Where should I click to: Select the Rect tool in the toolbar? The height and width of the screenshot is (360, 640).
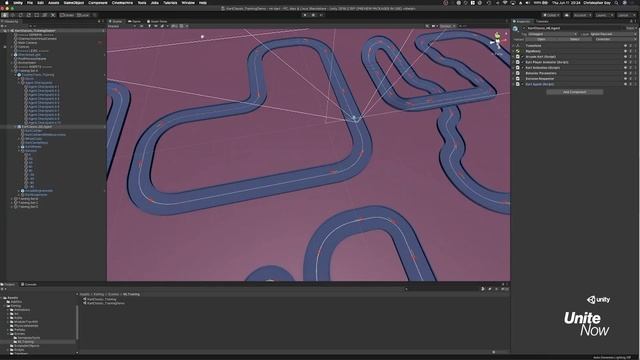pos(37,15)
